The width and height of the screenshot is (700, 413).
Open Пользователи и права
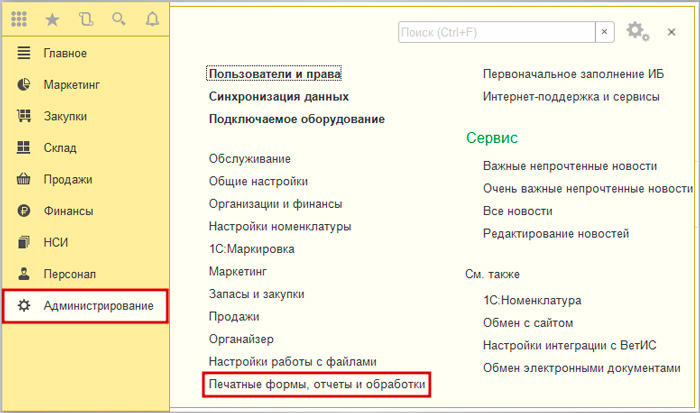click(275, 74)
